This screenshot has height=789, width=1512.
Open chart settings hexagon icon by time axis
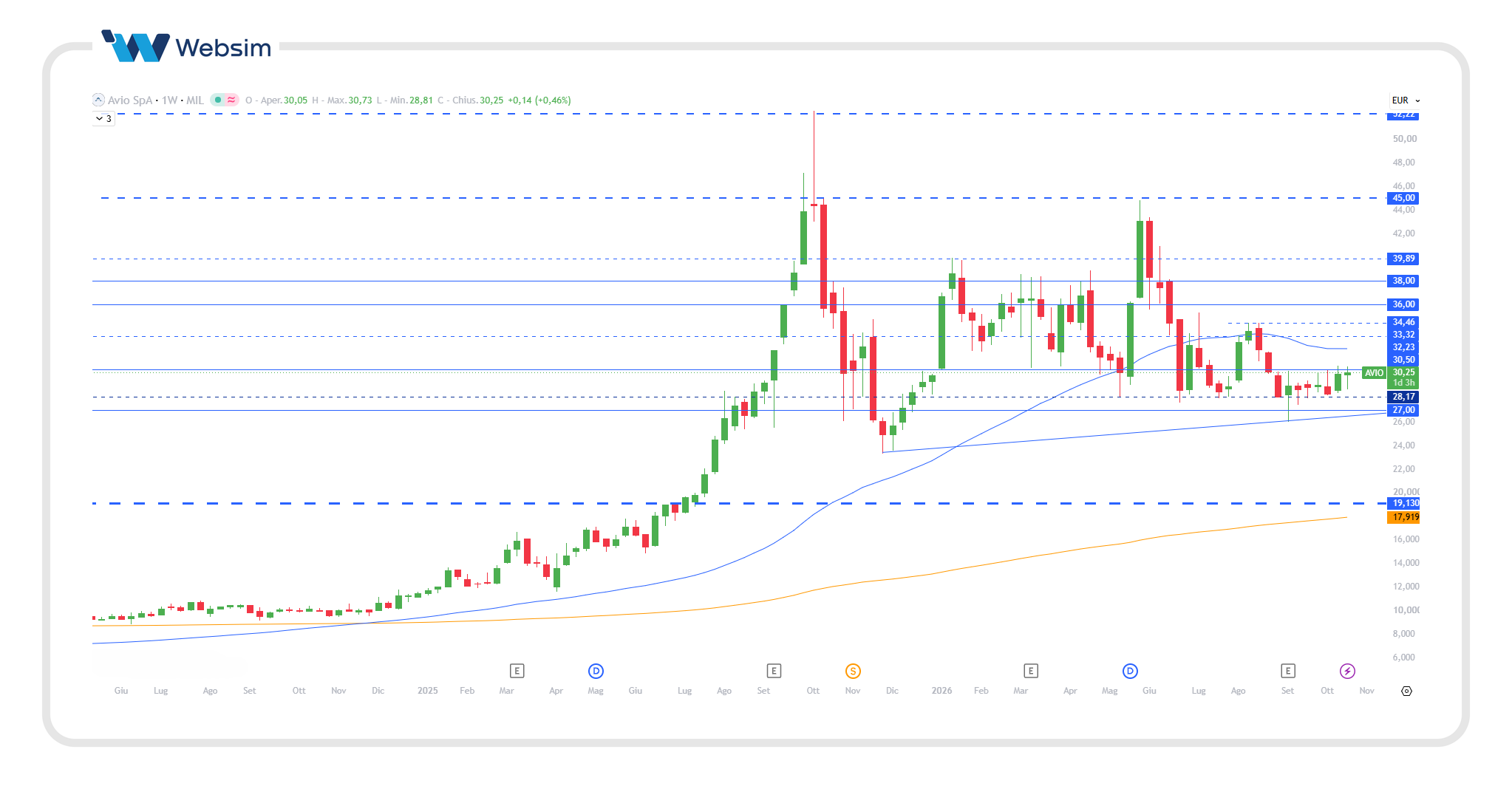coord(1406,691)
